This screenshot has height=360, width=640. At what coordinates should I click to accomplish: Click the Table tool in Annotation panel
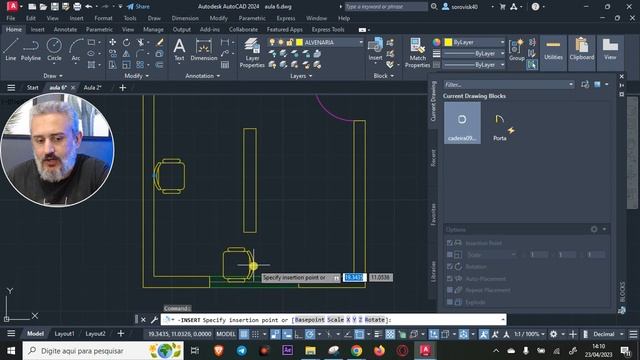pos(225,64)
